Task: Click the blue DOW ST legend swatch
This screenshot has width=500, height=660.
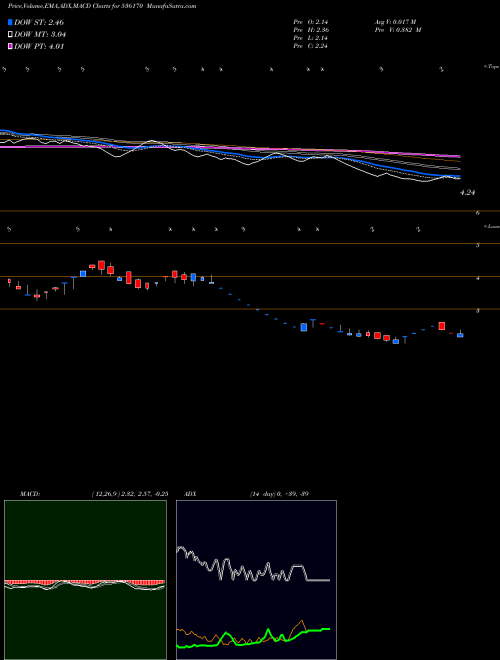Action: 10,22
